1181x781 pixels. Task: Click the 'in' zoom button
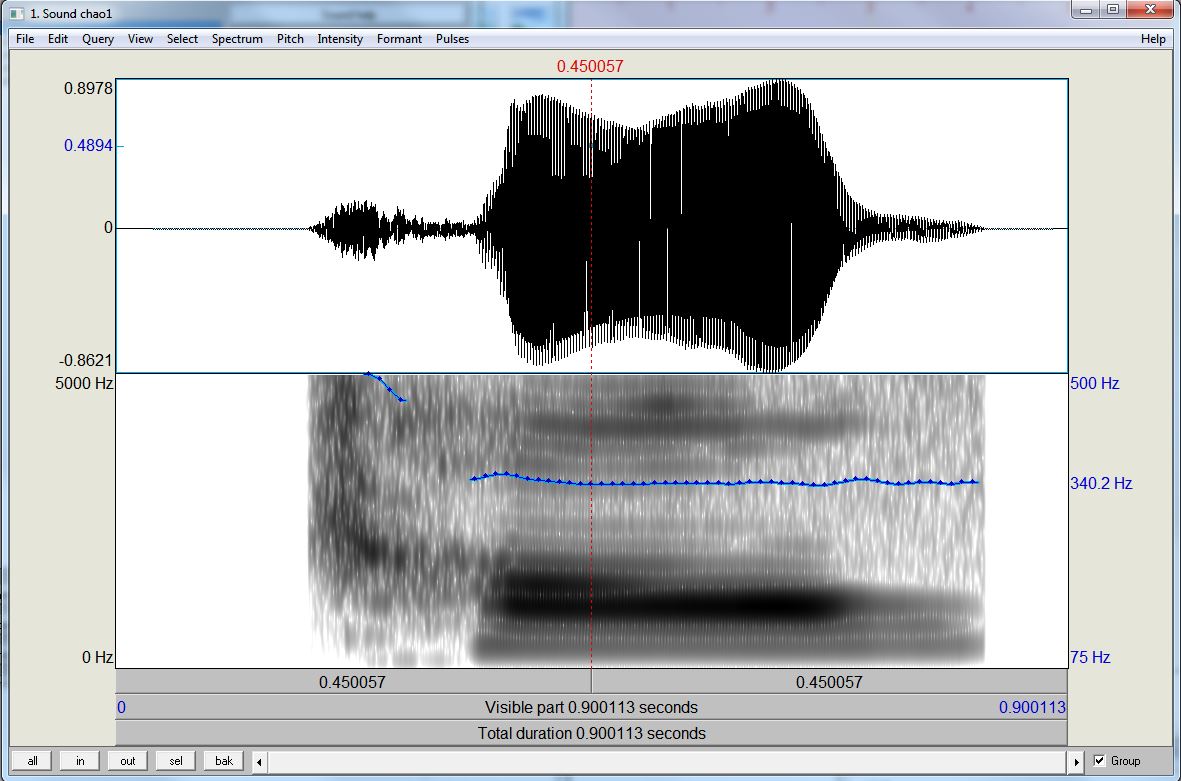tap(80, 761)
